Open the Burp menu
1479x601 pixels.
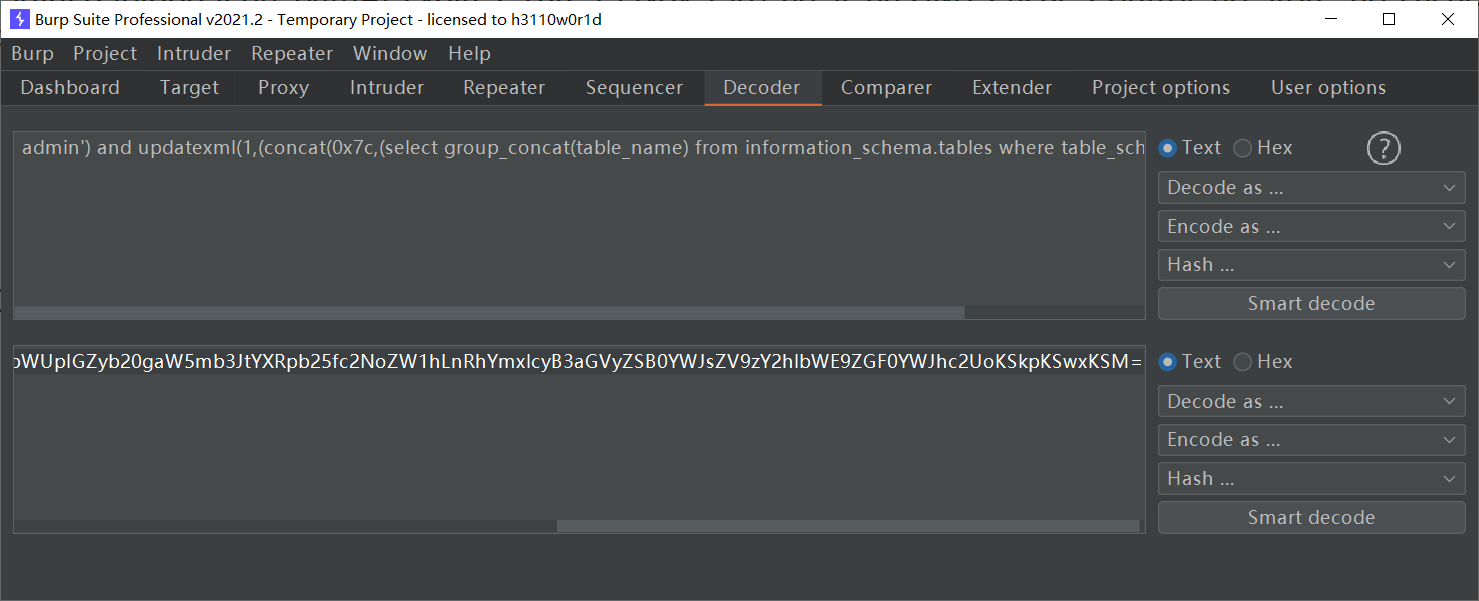pyautogui.click(x=32, y=54)
